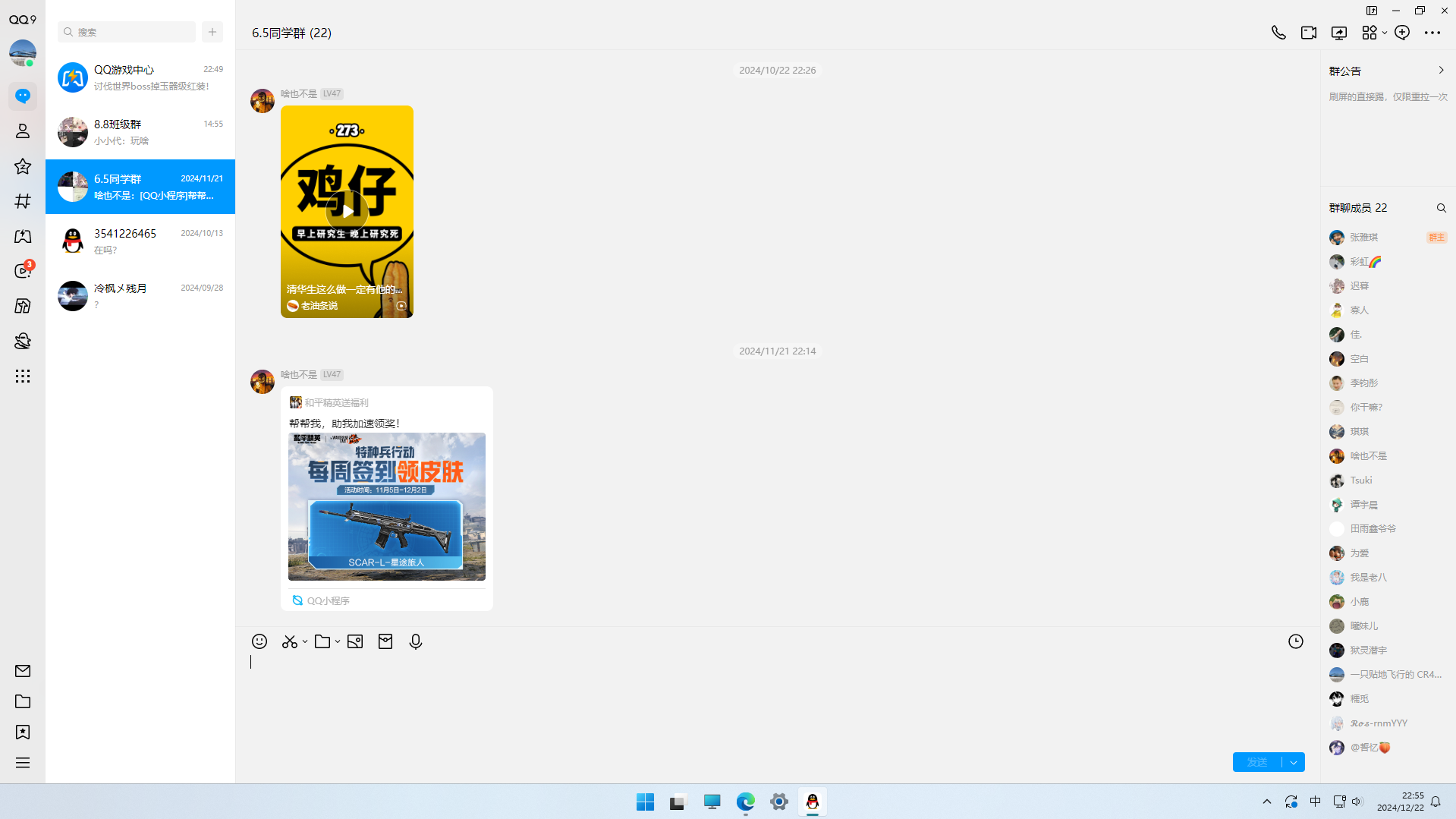Image resolution: width=1456 pixels, height=819 pixels.
Task: Click the search input field
Action: point(127,32)
